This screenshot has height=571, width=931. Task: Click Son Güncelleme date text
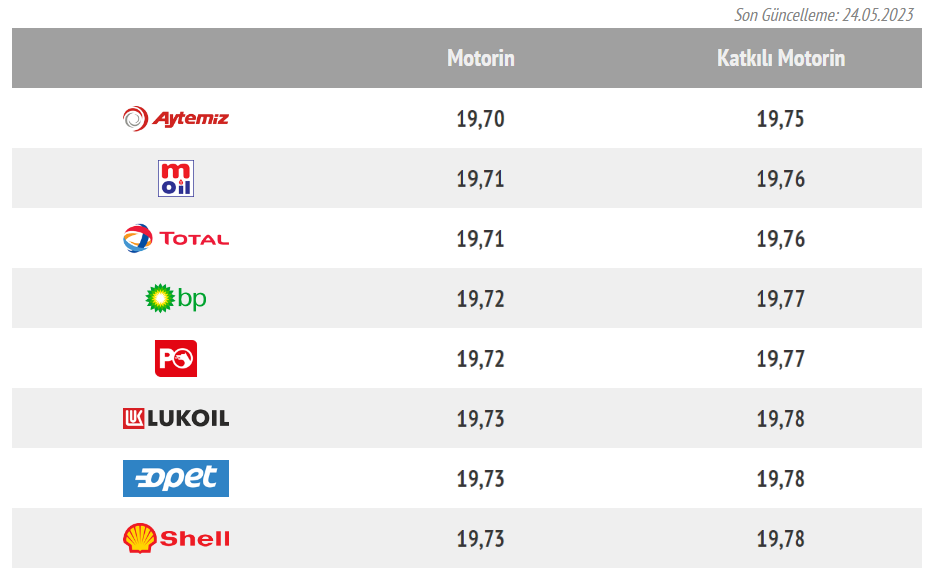point(824,14)
